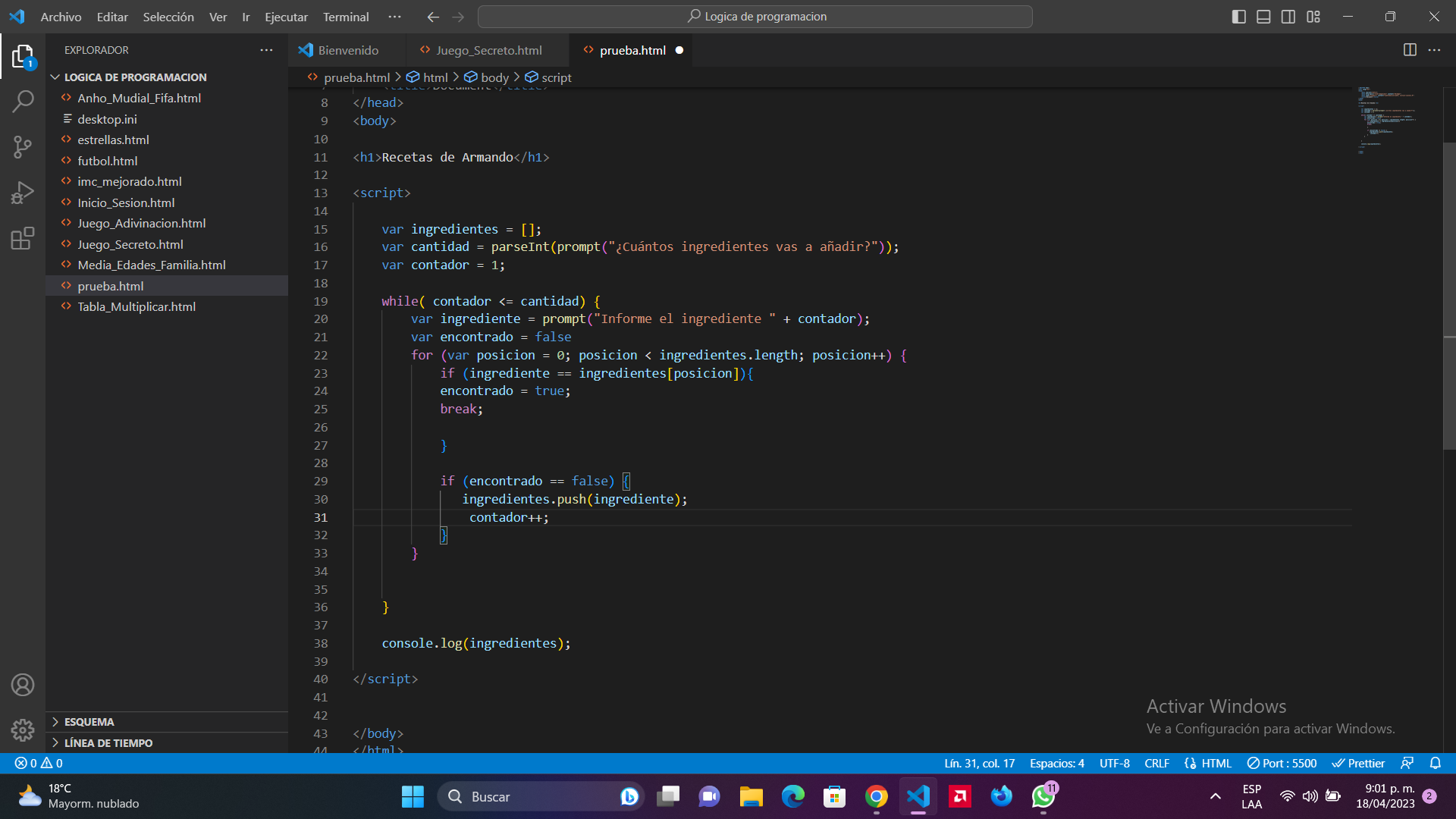1456x819 pixels.
Task: Open the Explorer view icon
Action: [x=23, y=56]
